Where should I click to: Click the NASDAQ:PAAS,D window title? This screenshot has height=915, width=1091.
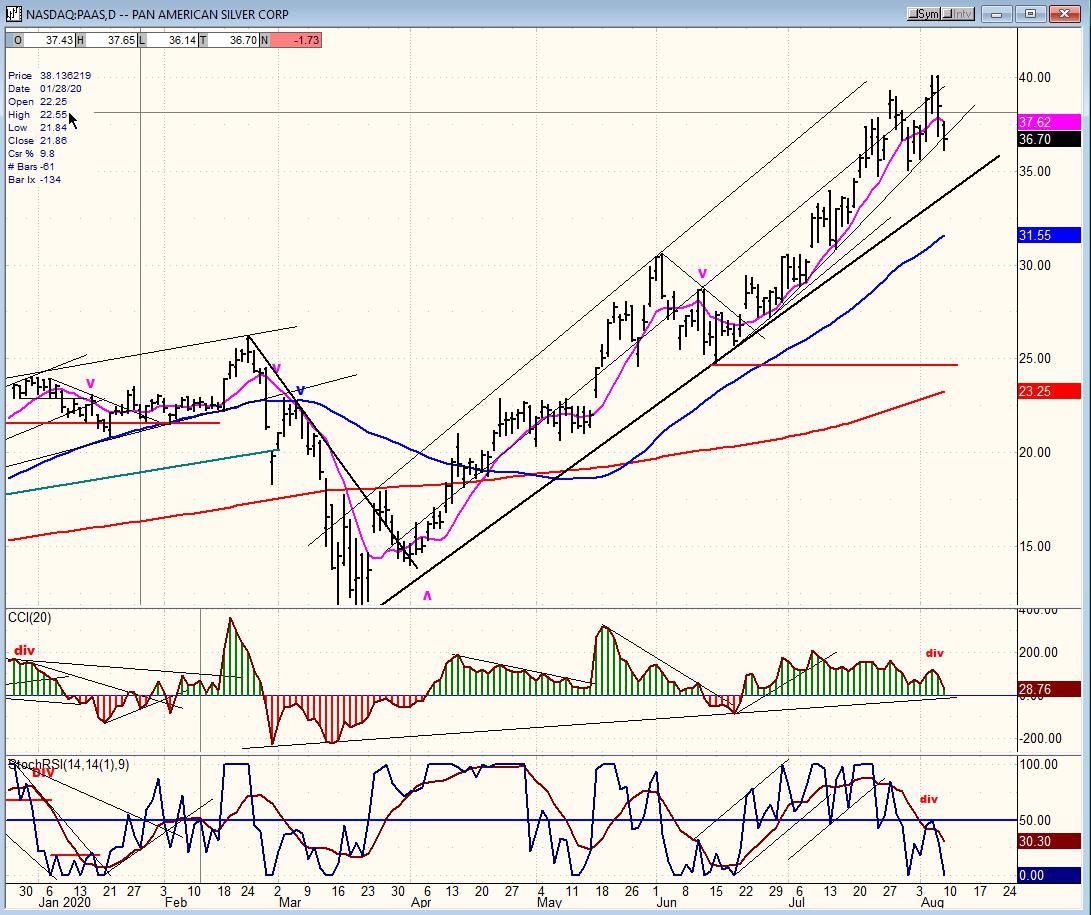pos(157,14)
